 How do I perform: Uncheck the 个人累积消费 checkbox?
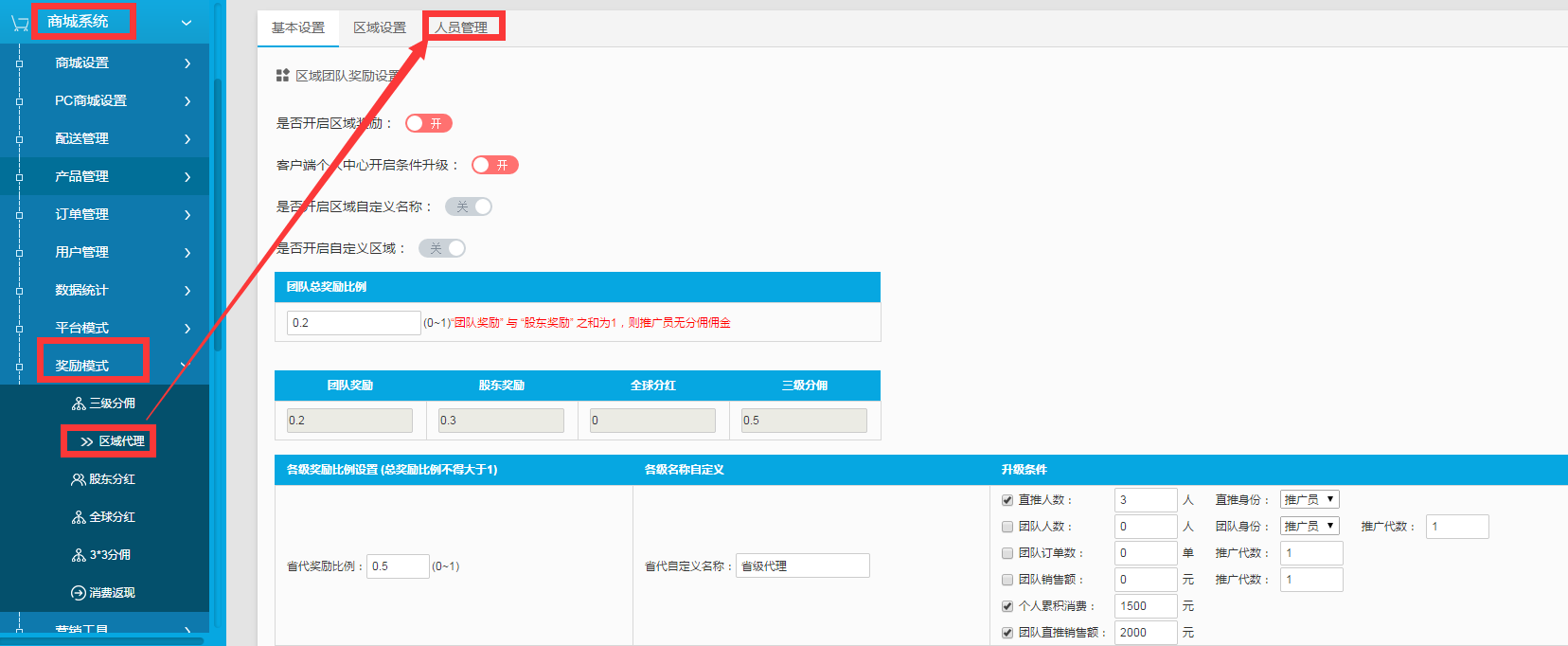(x=1007, y=606)
